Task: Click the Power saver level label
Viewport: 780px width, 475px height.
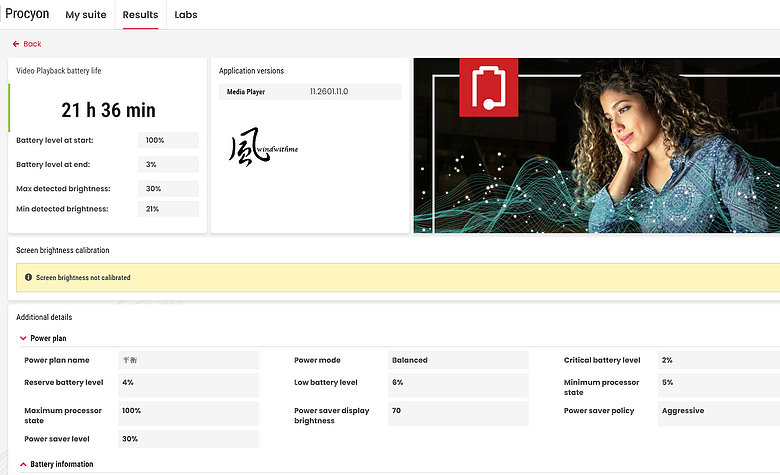Action: point(57,439)
